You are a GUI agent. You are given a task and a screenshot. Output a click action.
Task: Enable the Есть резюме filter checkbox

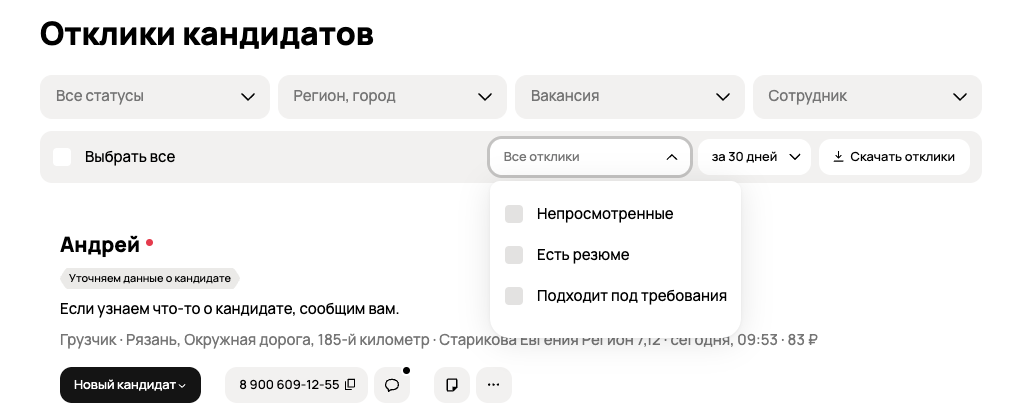click(x=514, y=255)
